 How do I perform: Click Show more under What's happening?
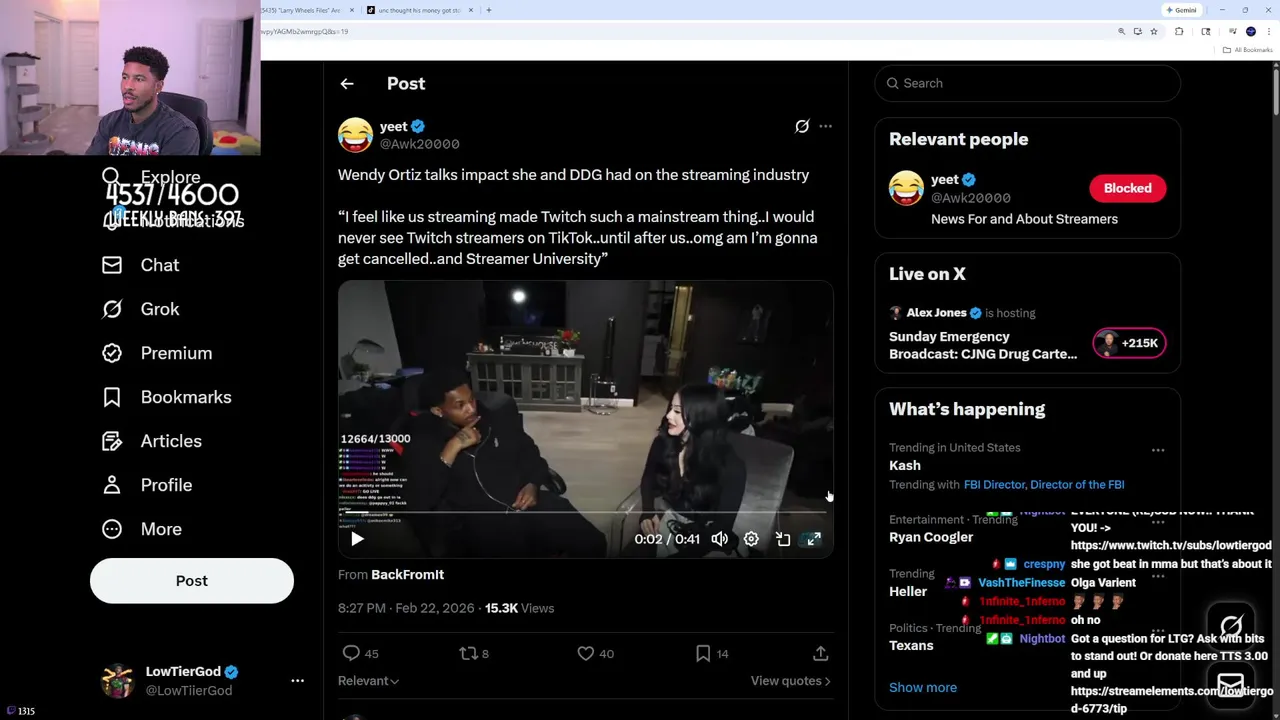coord(923,687)
